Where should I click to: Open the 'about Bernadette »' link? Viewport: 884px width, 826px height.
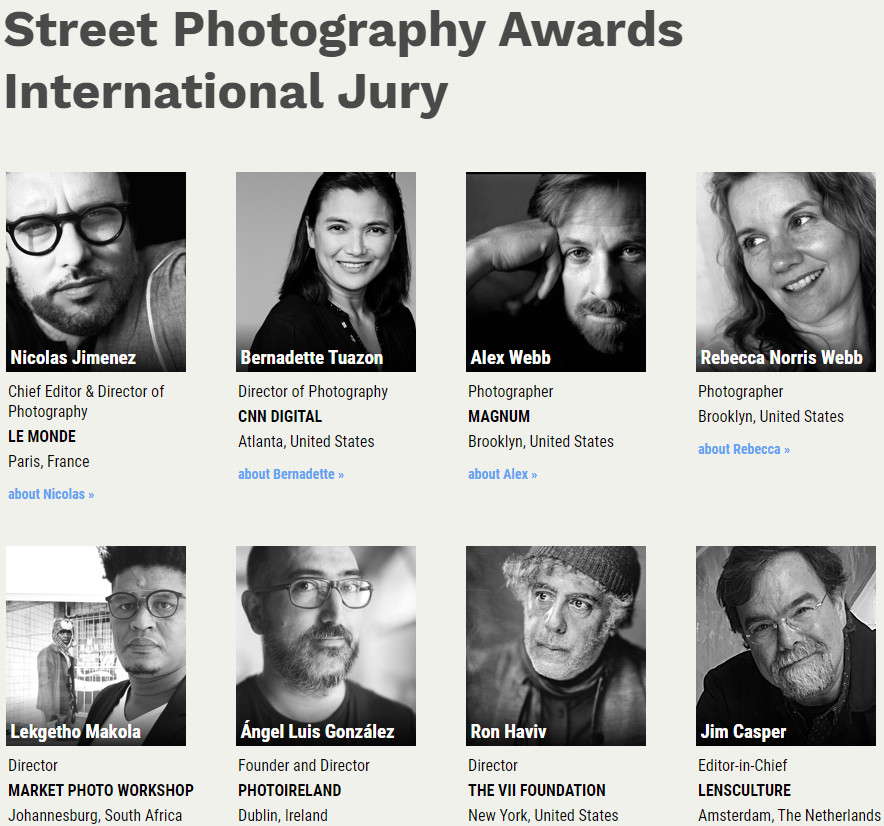point(291,474)
